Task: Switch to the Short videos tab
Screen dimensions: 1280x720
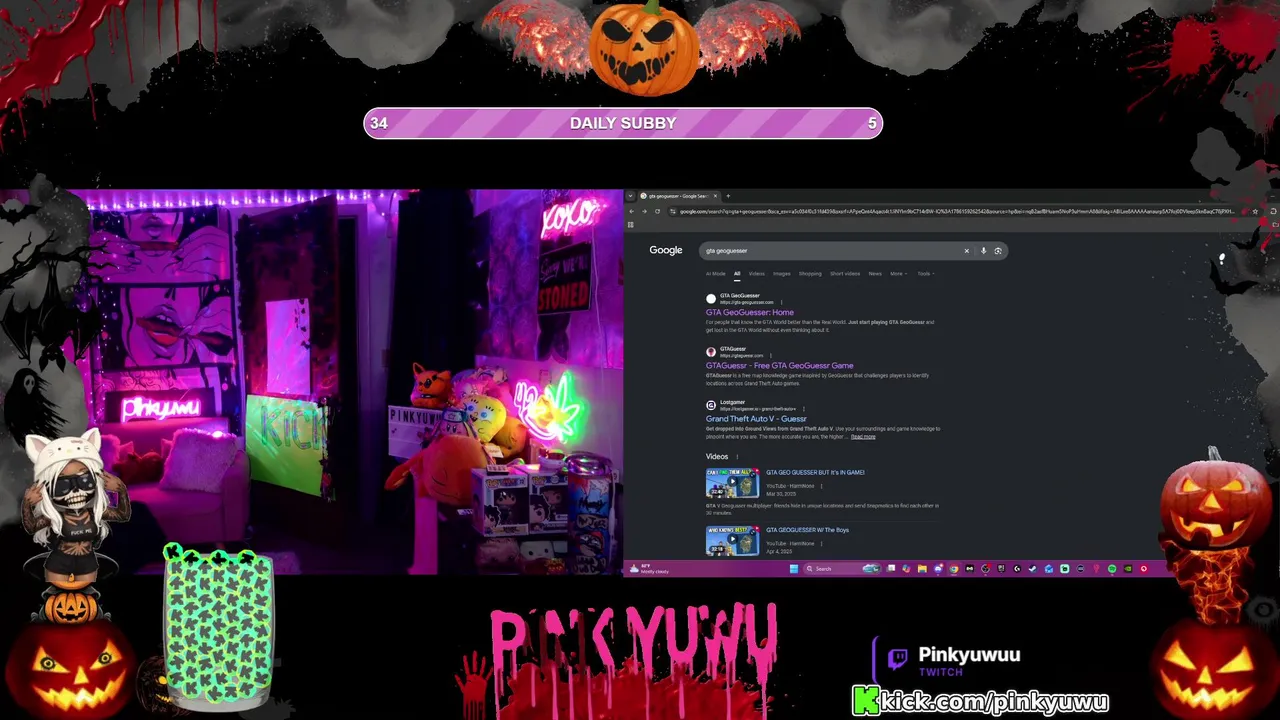Action: pyautogui.click(x=845, y=274)
